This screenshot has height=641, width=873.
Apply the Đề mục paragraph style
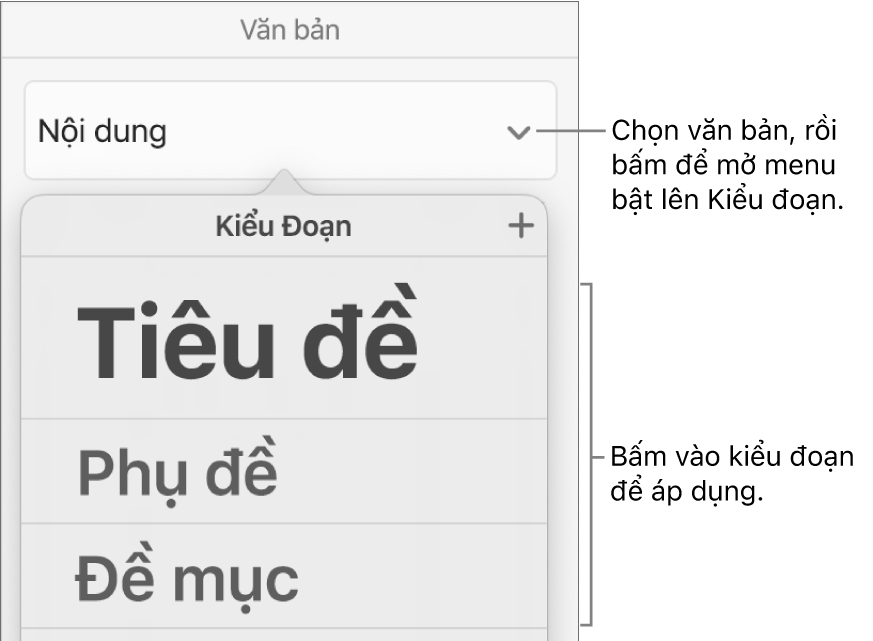(284, 576)
